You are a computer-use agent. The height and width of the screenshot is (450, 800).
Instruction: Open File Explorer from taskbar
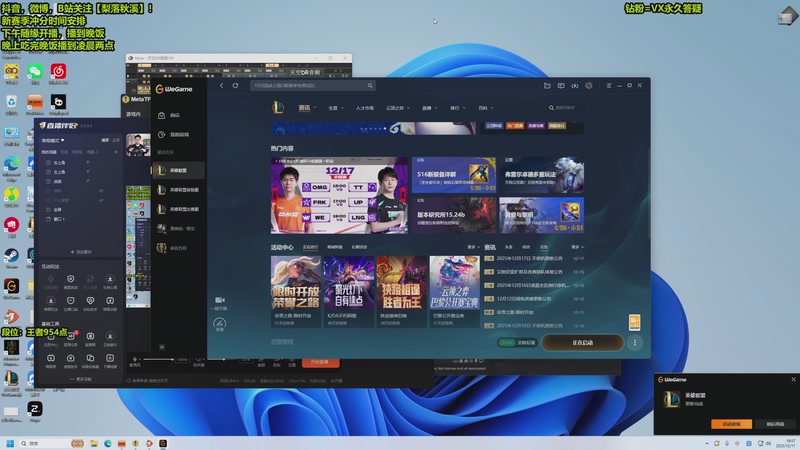tap(94, 443)
